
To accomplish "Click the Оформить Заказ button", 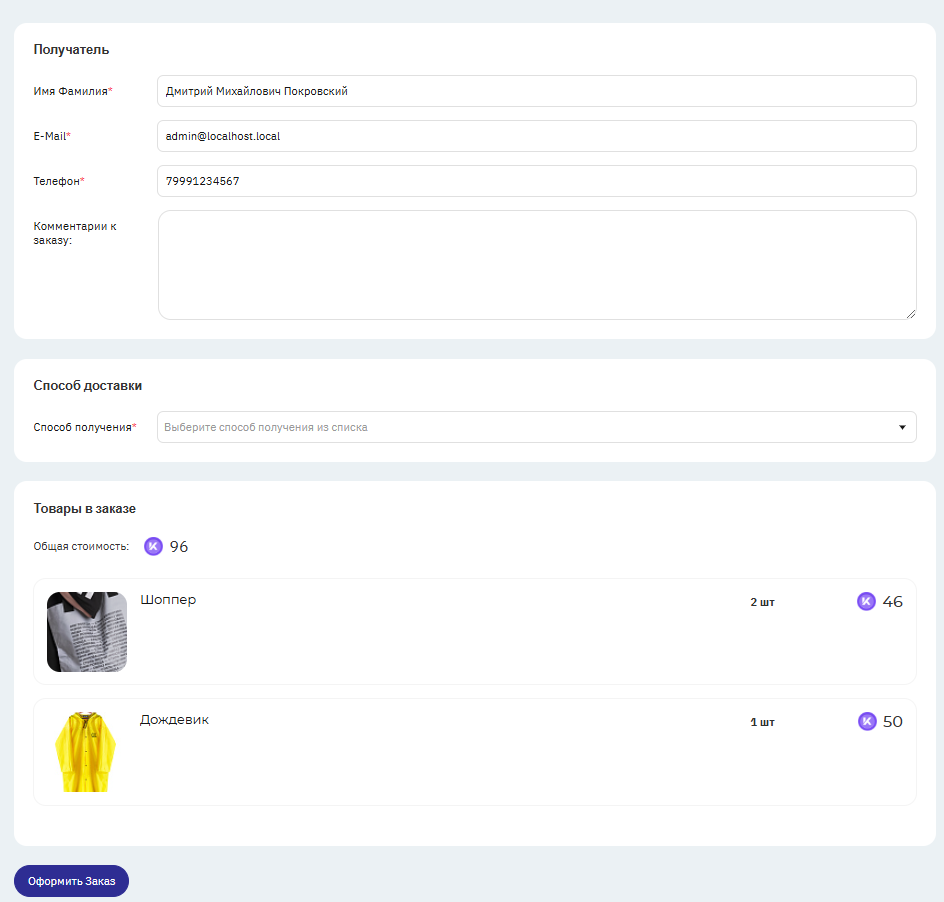I will pyautogui.click(x=71, y=881).
